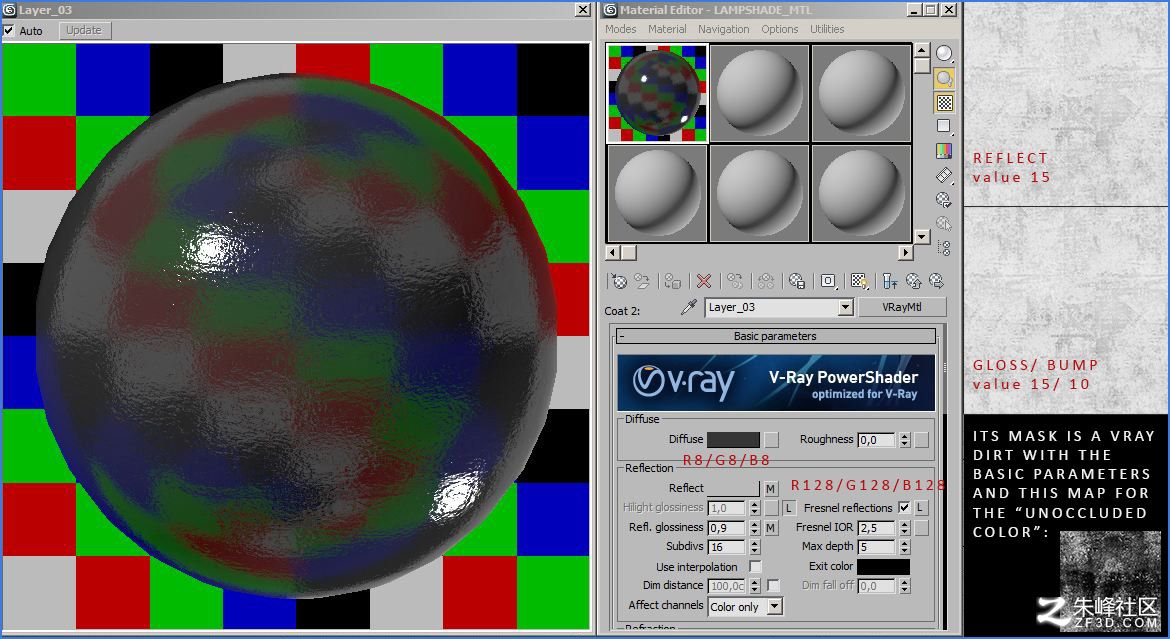Click Max depth spinner arrows
Image resolution: width=1170 pixels, height=639 pixels.
point(904,547)
